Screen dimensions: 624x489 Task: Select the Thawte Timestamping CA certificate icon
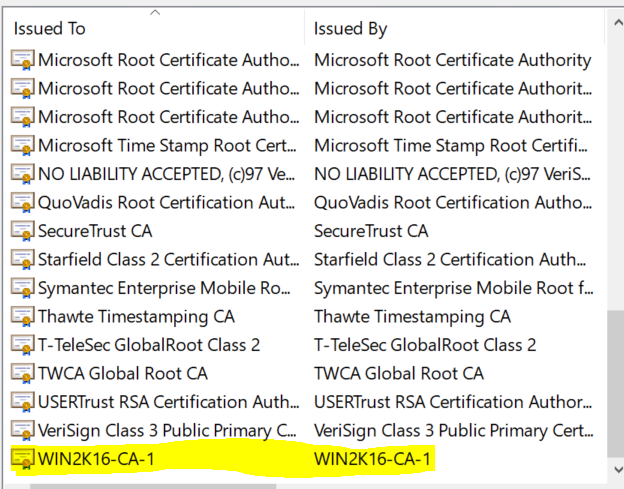point(22,317)
